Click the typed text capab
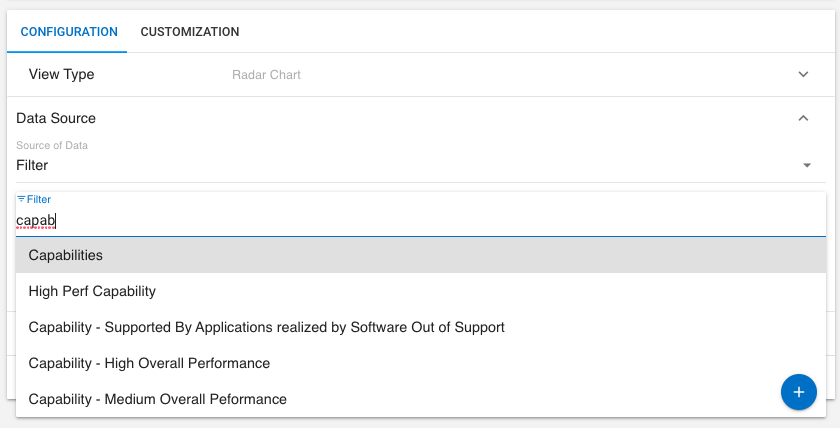Screen dimensions: 840x428 point(35,221)
